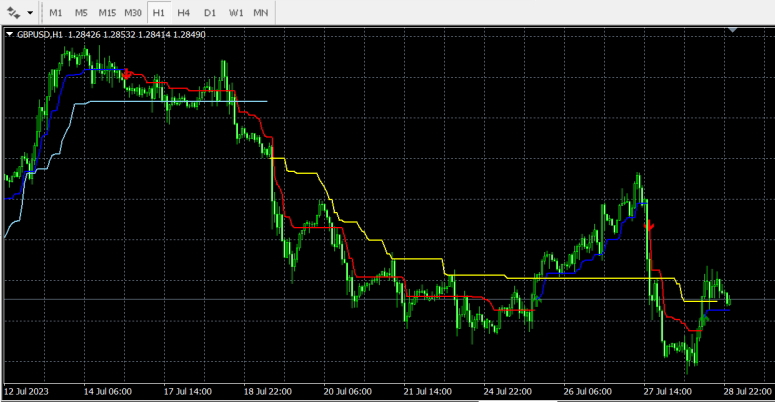Switch chart to M1 timeframe
775x402 pixels.
click(x=56, y=13)
